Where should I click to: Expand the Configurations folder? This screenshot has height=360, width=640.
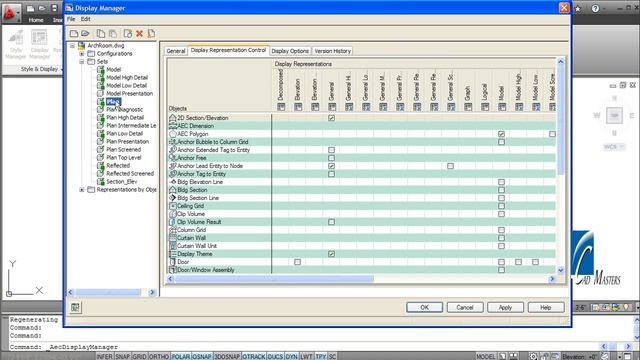[82, 53]
